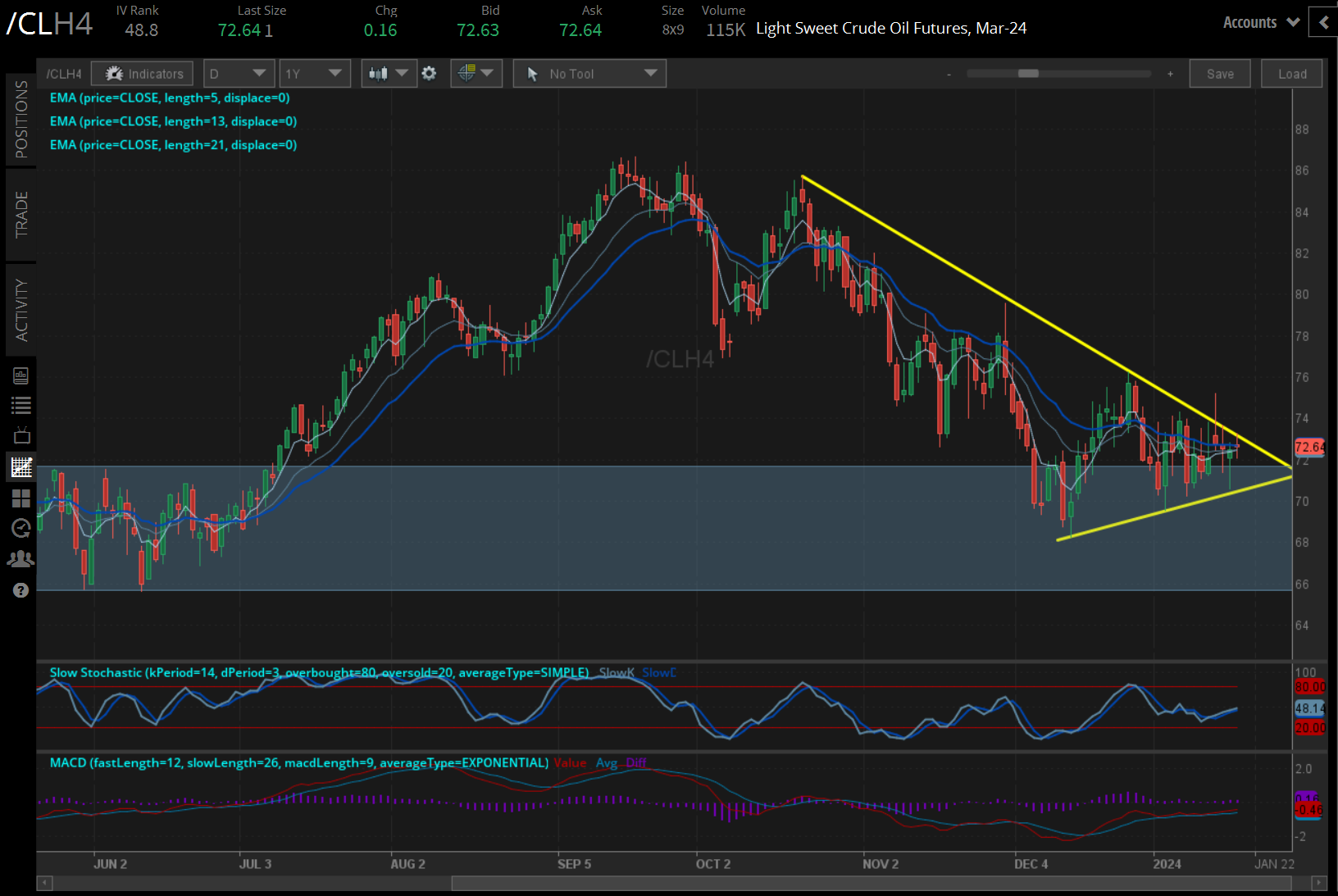Open chart settings gear icon

429,74
